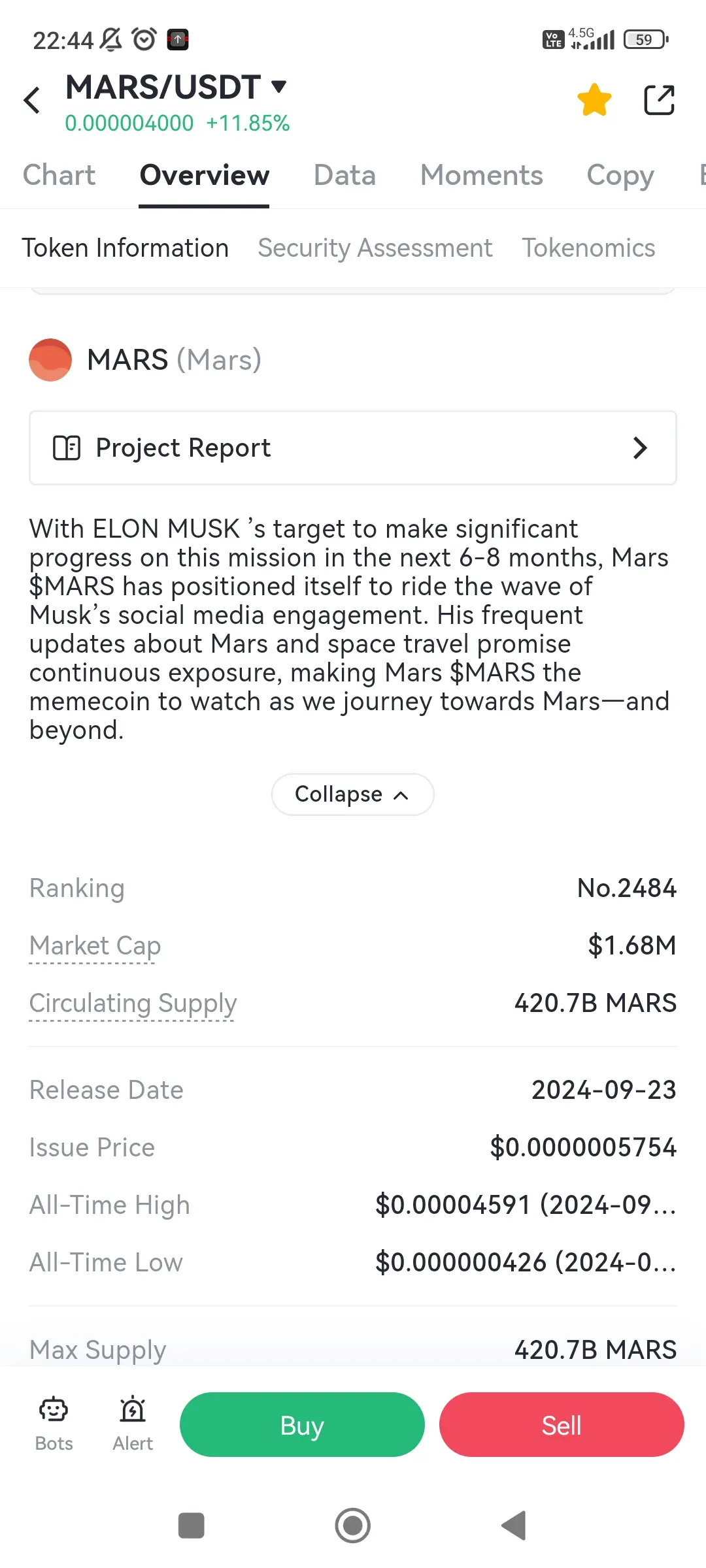This screenshot has height=1568, width=706.
Task: Toggle the yellow favorite star
Action: 594,100
